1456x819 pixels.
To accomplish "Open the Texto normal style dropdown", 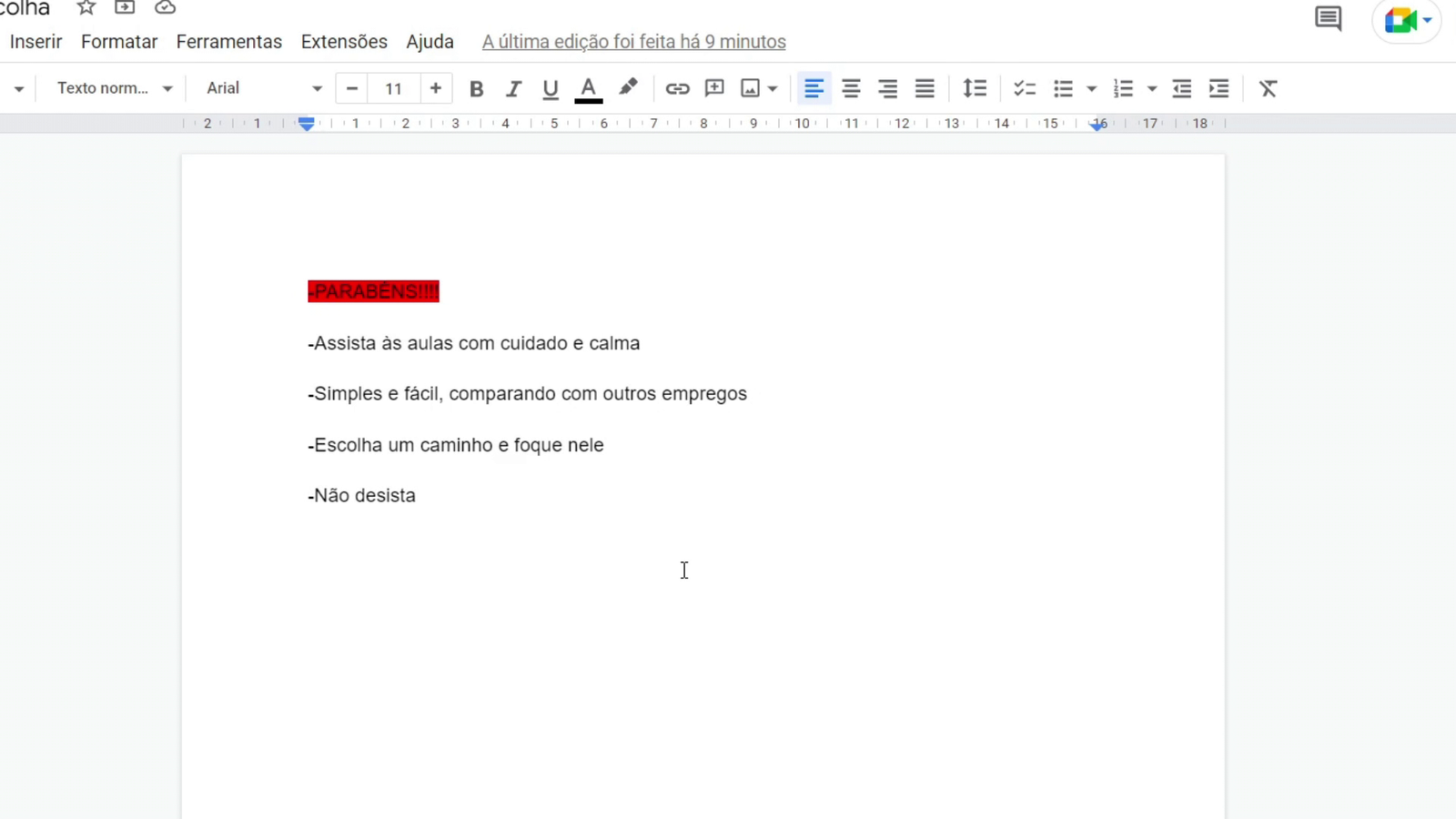I will point(115,88).
